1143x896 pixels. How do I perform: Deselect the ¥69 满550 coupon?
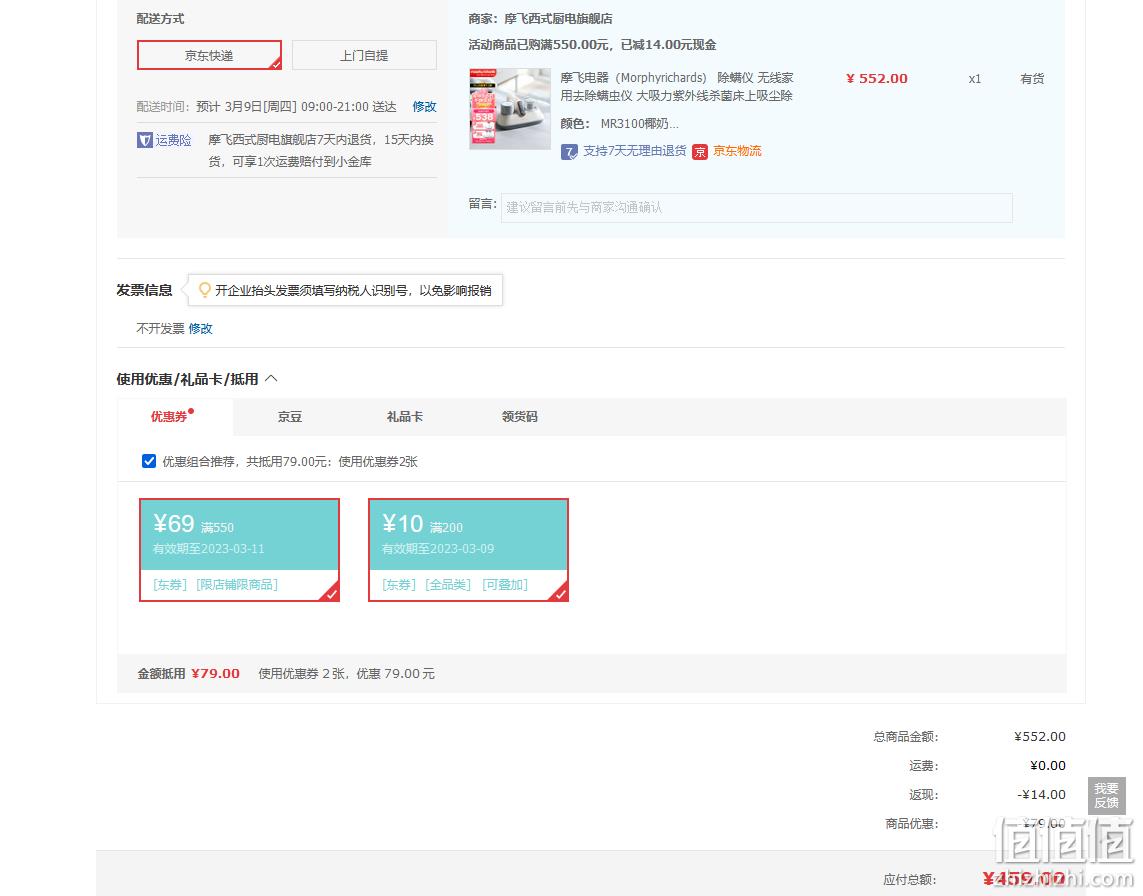pyautogui.click(x=239, y=550)
